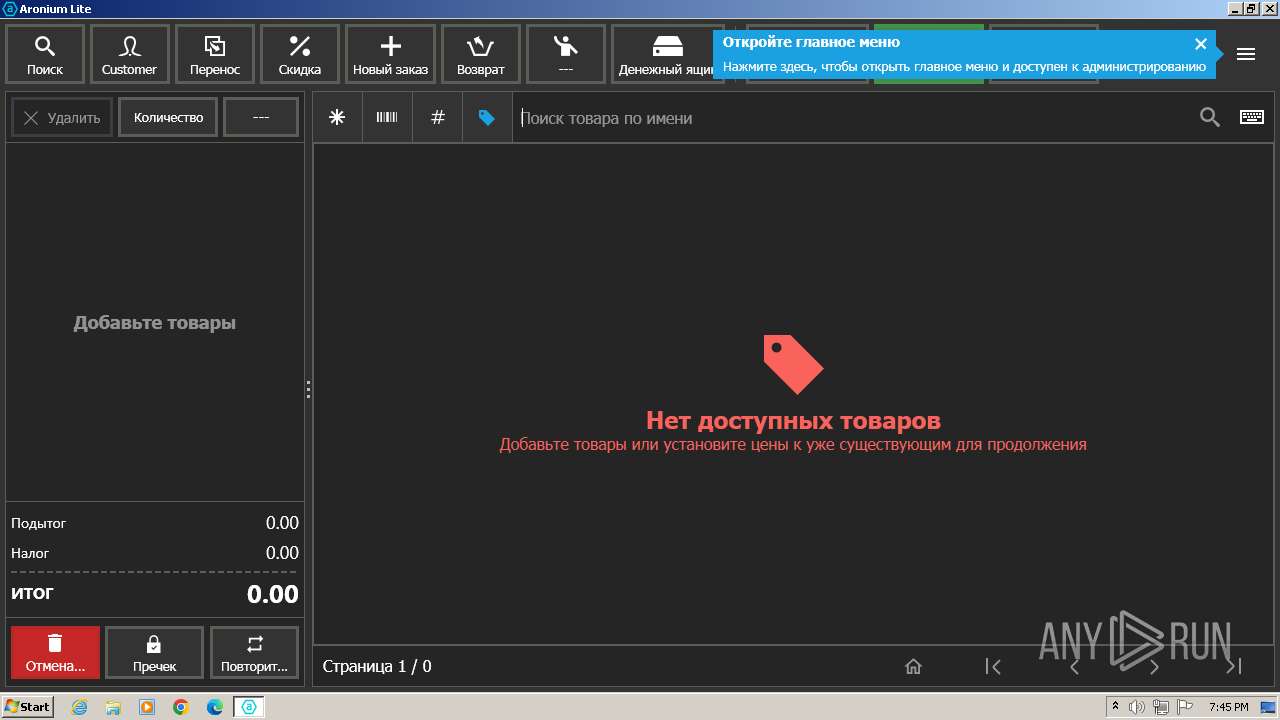This screenshot has width=1280, height=720.
Task: Open Chrome from the taskbar
Action: point(181,707)
